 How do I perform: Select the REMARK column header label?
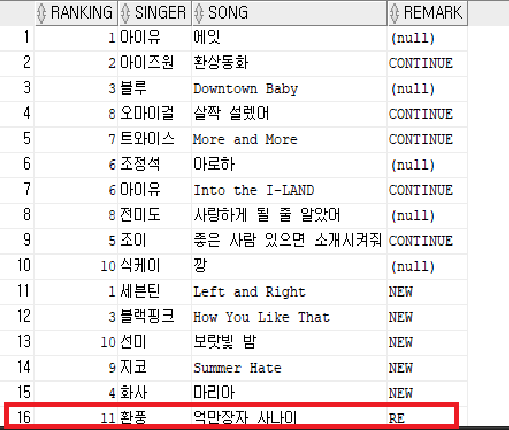(433, 13)
